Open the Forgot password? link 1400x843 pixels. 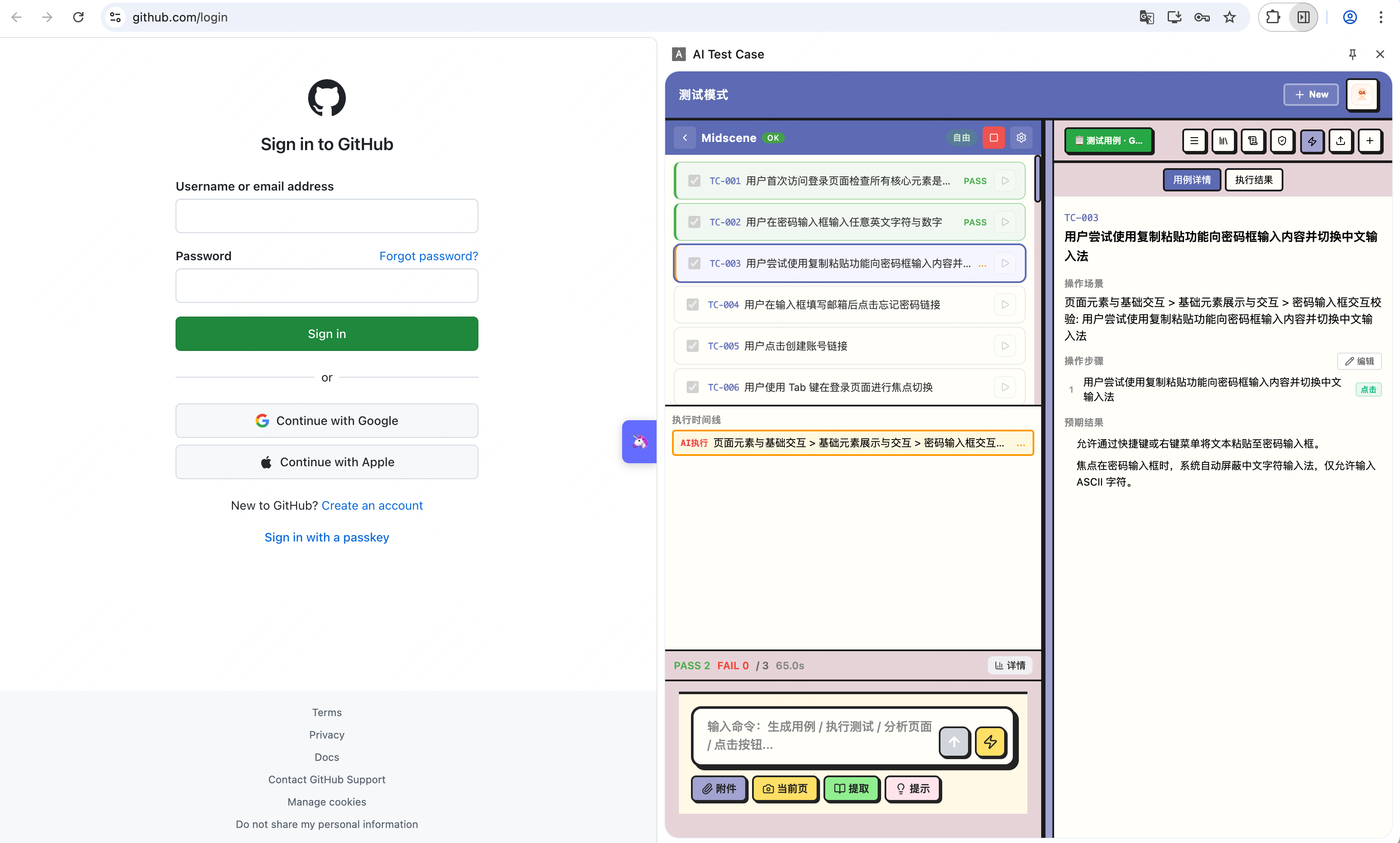point(429,256)
